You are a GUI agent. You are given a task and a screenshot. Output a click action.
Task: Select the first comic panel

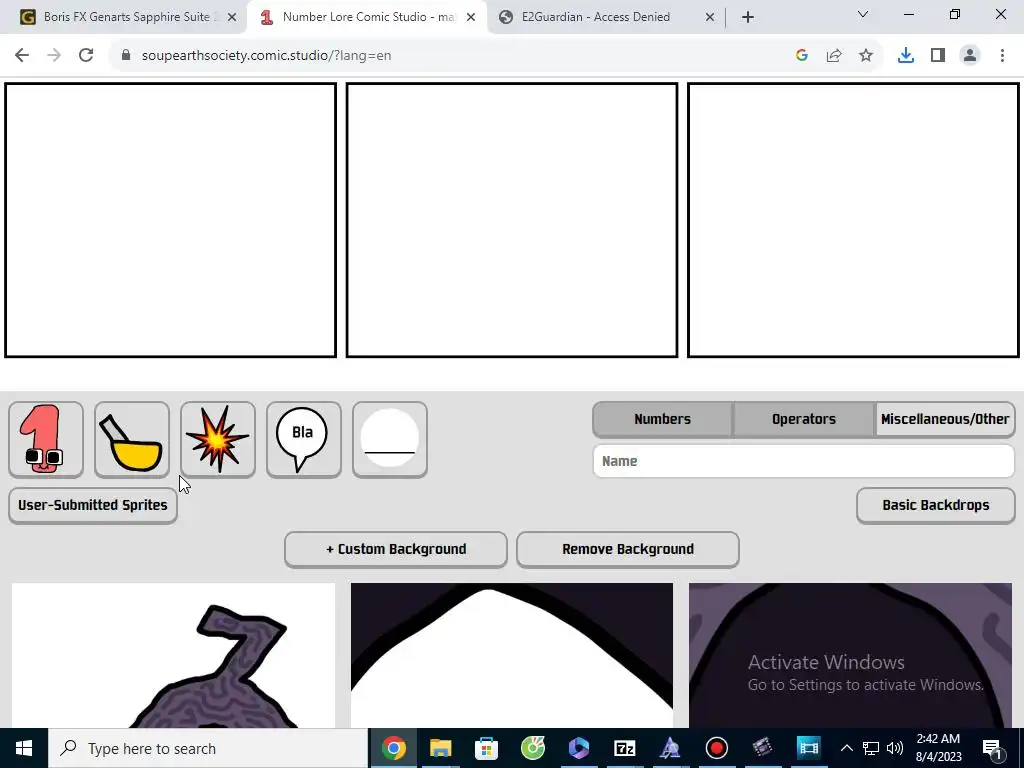pos(170,220)
